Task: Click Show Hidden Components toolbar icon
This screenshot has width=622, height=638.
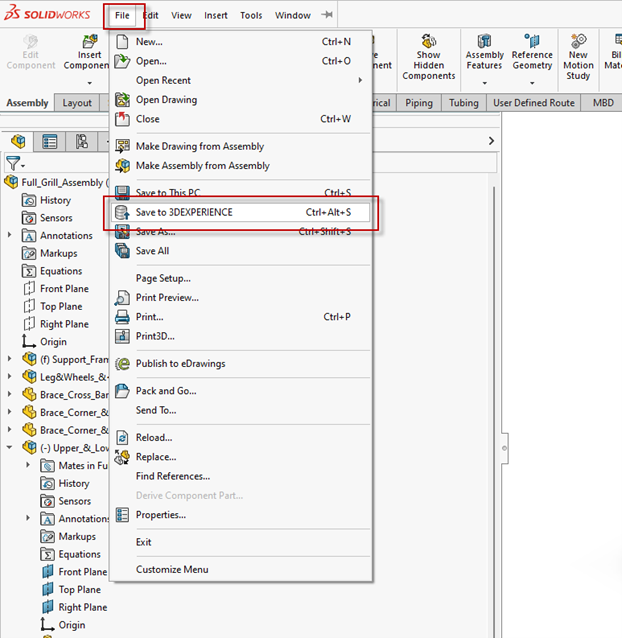Action: point(429,41)
